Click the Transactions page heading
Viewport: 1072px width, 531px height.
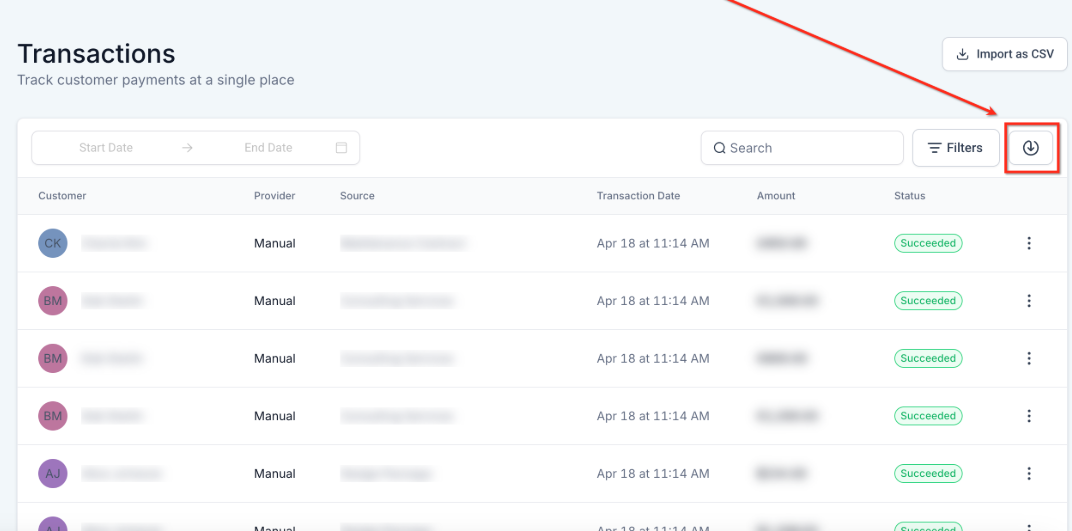[x=96, y=53]
